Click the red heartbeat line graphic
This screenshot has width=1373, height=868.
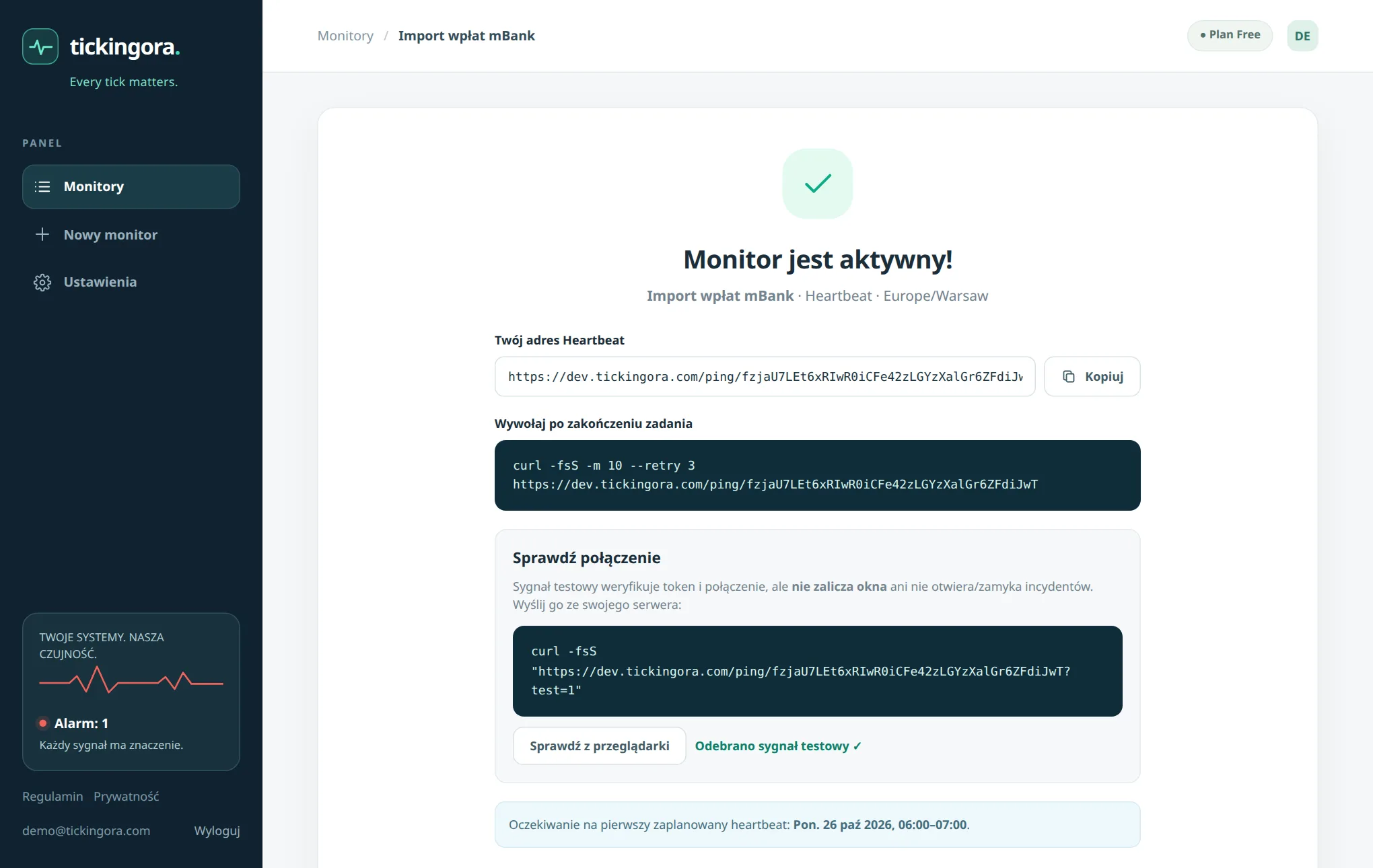131,680
